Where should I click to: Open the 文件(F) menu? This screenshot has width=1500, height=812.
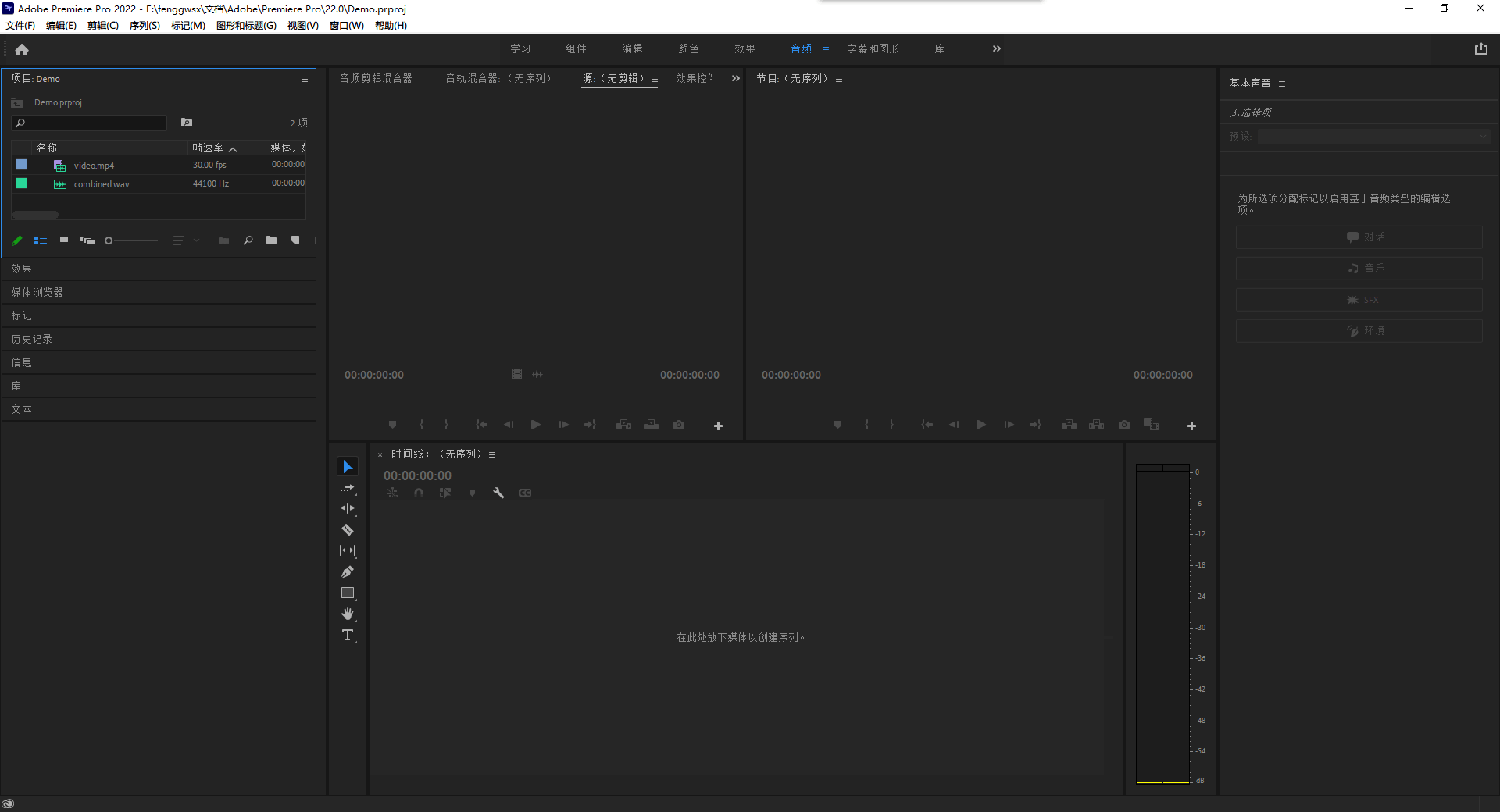tap(20, 26)
